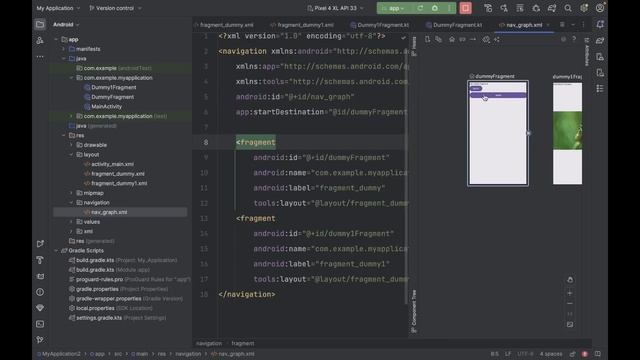Open the user account icon
640x360 pixels.
(600, 8)
